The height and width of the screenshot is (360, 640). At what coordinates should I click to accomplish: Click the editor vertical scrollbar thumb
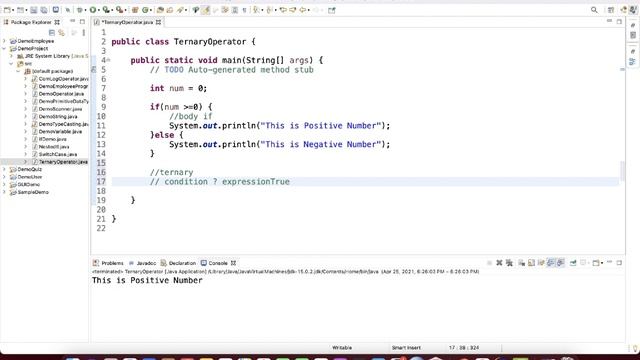[622, 171]
